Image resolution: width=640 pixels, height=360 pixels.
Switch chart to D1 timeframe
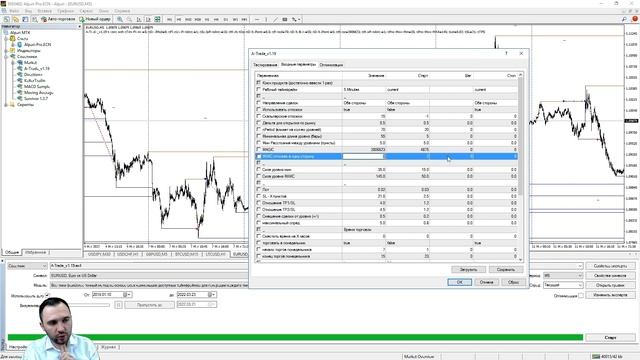tap(226, 19)
